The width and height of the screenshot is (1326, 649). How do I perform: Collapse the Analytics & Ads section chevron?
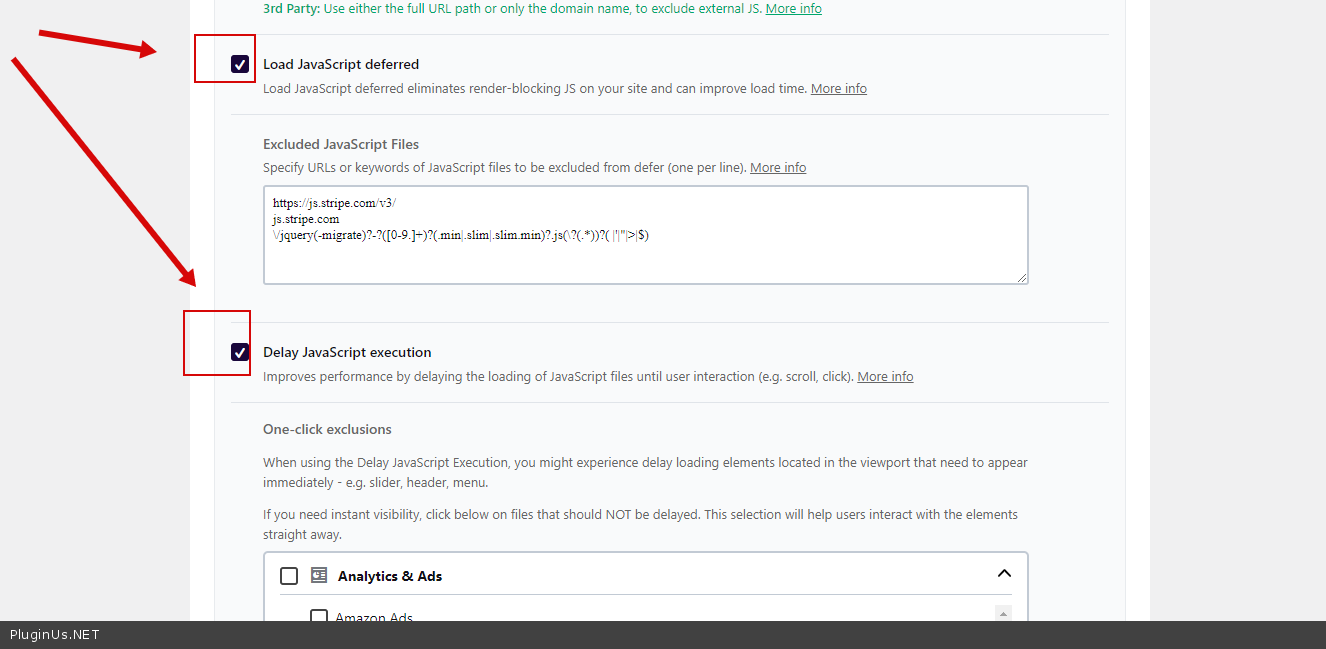point(1004,574)
